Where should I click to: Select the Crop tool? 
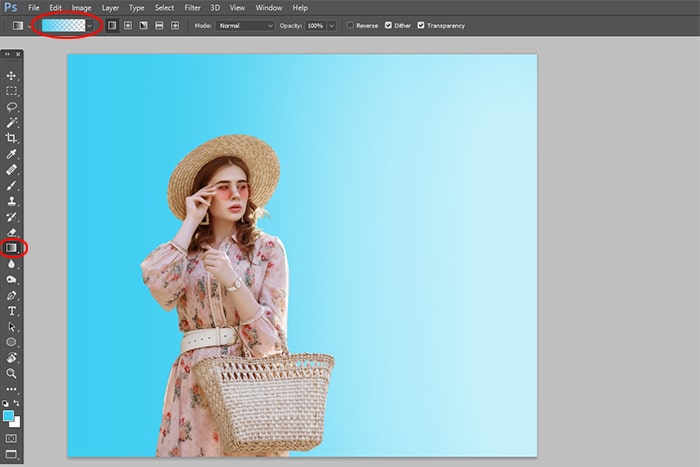click(12, 138)
